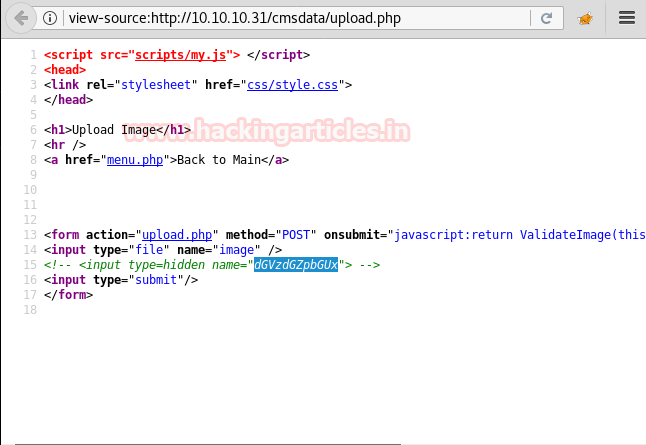Click the <hr /> tag on line 7
Viewport: 646px width, 445px height.
pyautogui.click(x=65, y=145)
